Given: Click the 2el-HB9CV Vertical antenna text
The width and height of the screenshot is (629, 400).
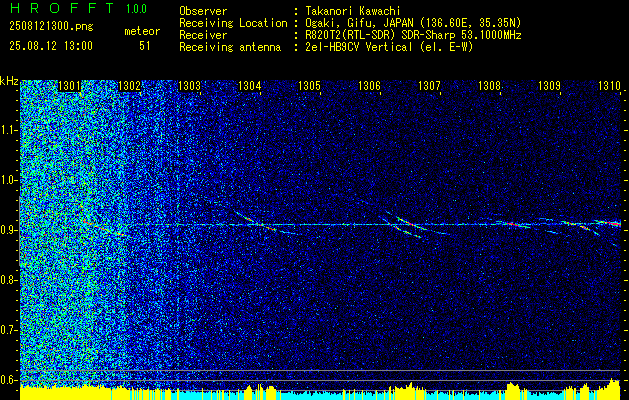Looking at the screenshot, I should (389, 47).
